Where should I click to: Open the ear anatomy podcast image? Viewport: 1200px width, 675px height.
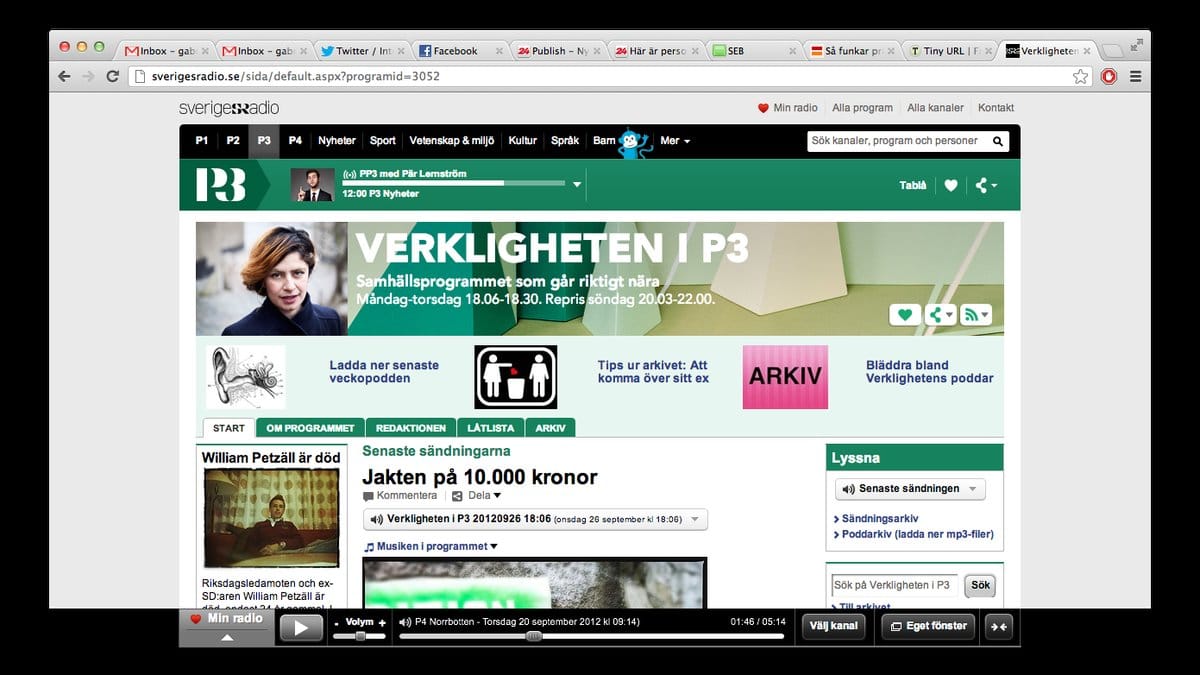click(246, 377)
